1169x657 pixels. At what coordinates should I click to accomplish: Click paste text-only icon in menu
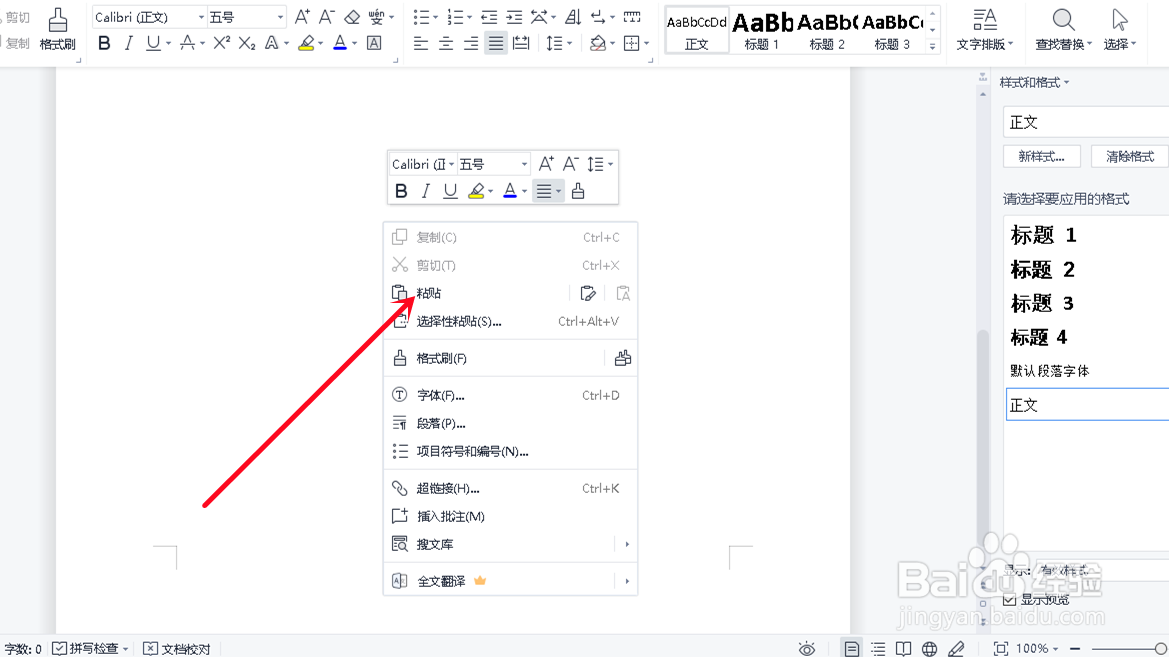(623, 293)
